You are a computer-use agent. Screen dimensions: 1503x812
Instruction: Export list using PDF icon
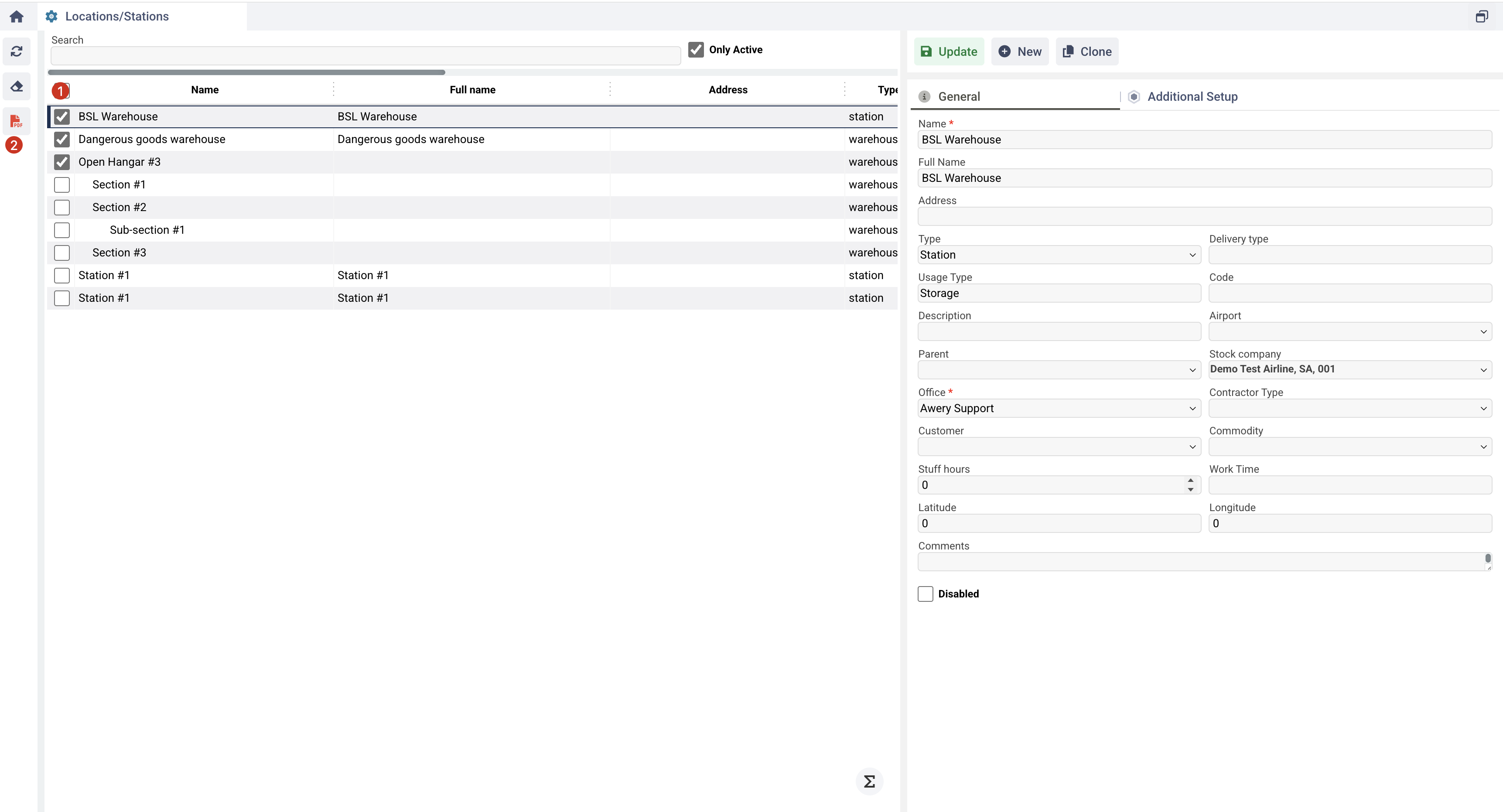pyautogui.click(x=16, y=121)
